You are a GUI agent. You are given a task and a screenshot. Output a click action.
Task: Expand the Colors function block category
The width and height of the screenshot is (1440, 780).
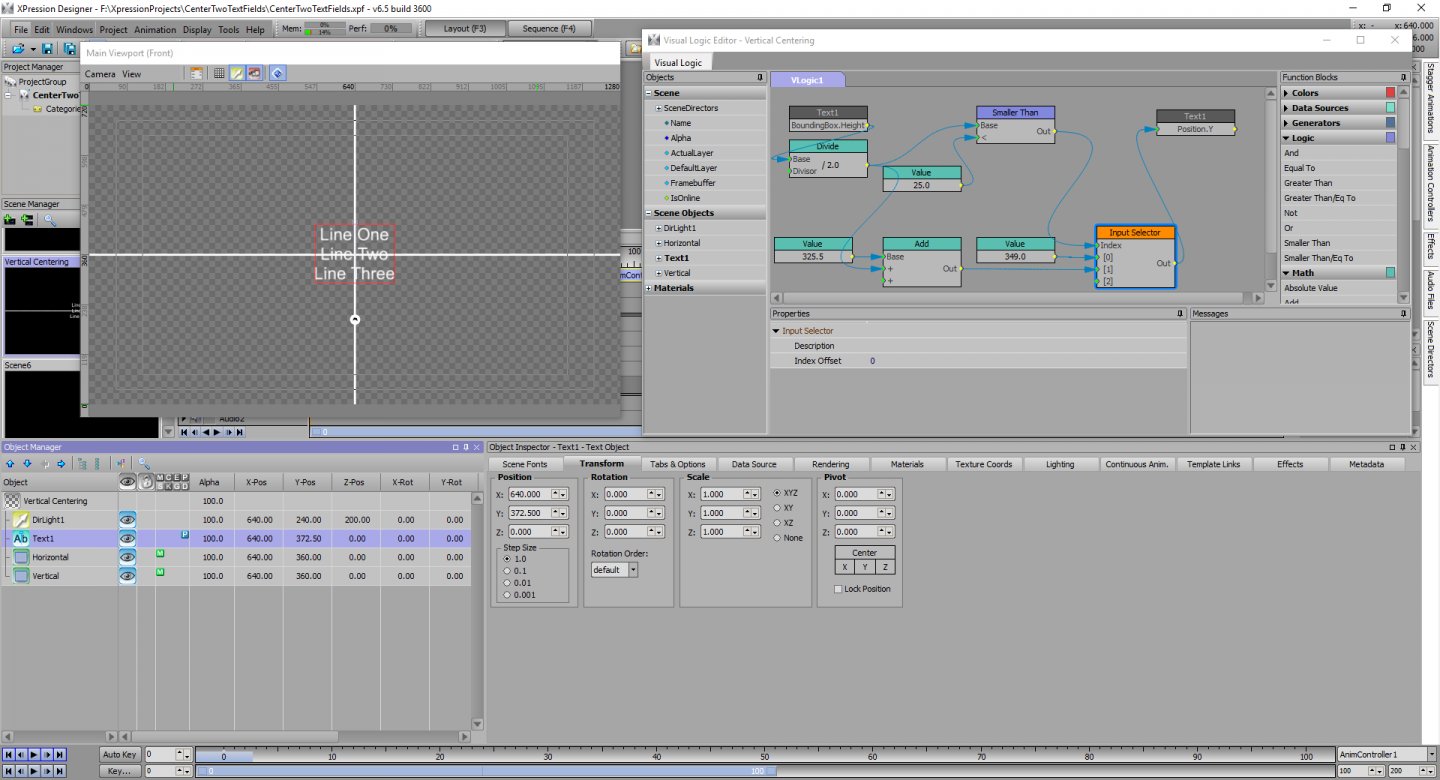pyautogui.click(x=1286, y=93)
